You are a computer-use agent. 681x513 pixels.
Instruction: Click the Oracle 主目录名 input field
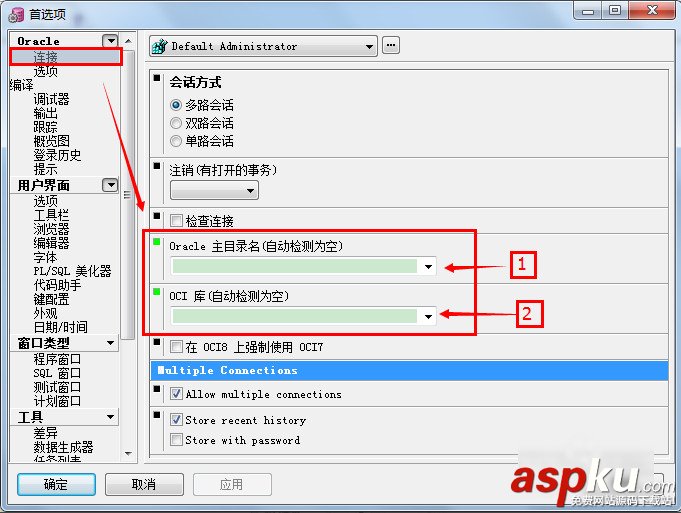tap(295, 266)
